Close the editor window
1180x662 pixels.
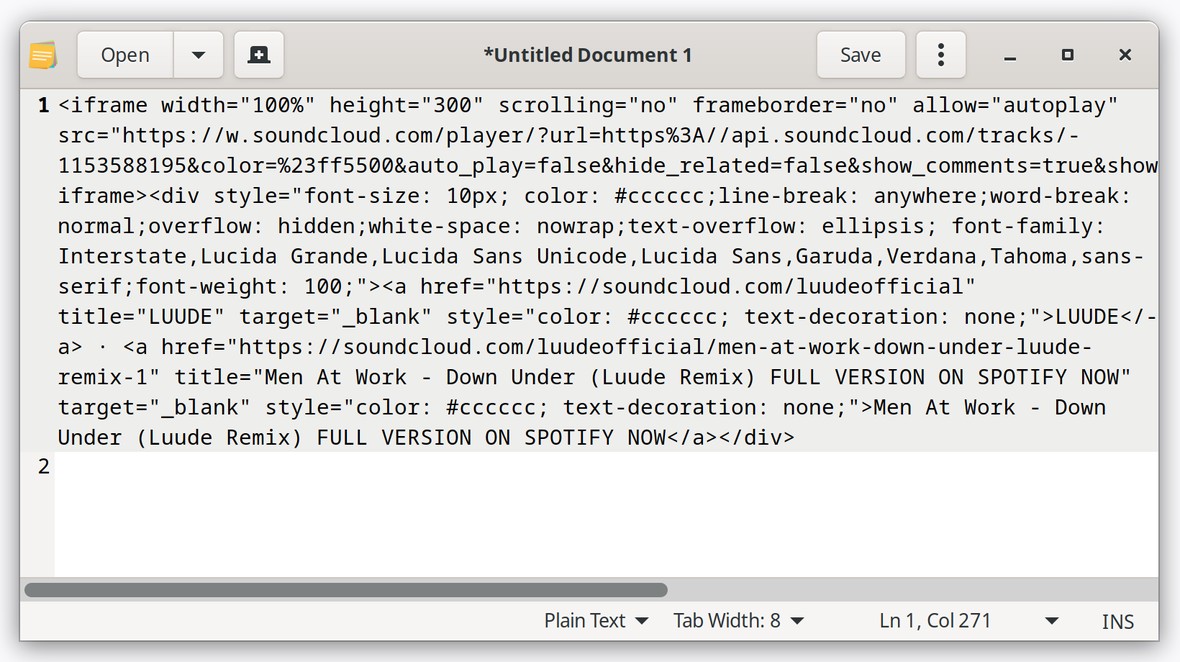tap(1125, 55)
